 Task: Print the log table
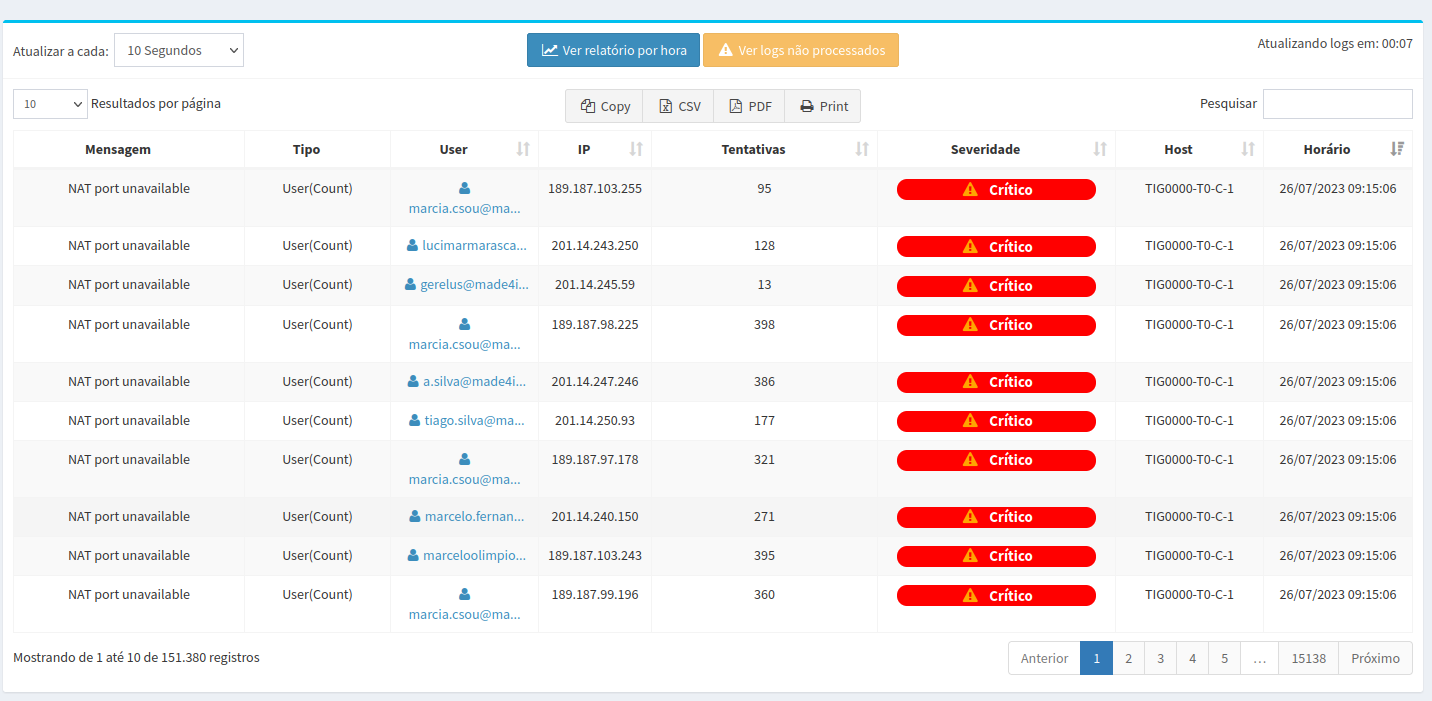click(823, 106)
